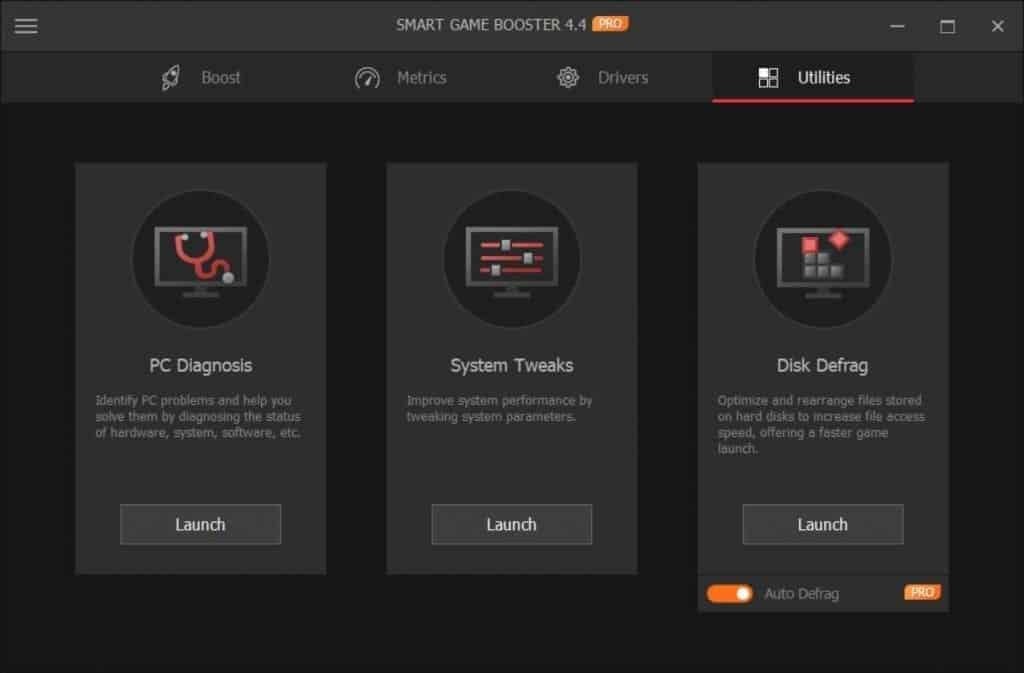
Task: Click the Disk Defrag card
Action: 822,370
